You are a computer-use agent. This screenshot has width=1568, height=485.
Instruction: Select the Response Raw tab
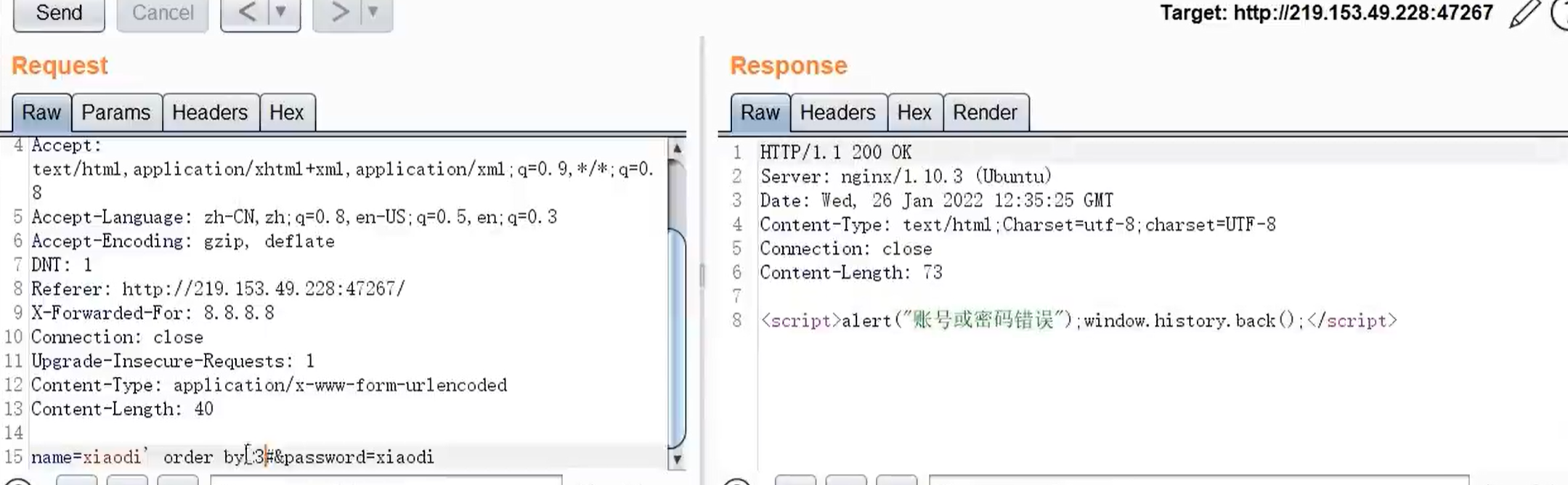tap(760, 113)
